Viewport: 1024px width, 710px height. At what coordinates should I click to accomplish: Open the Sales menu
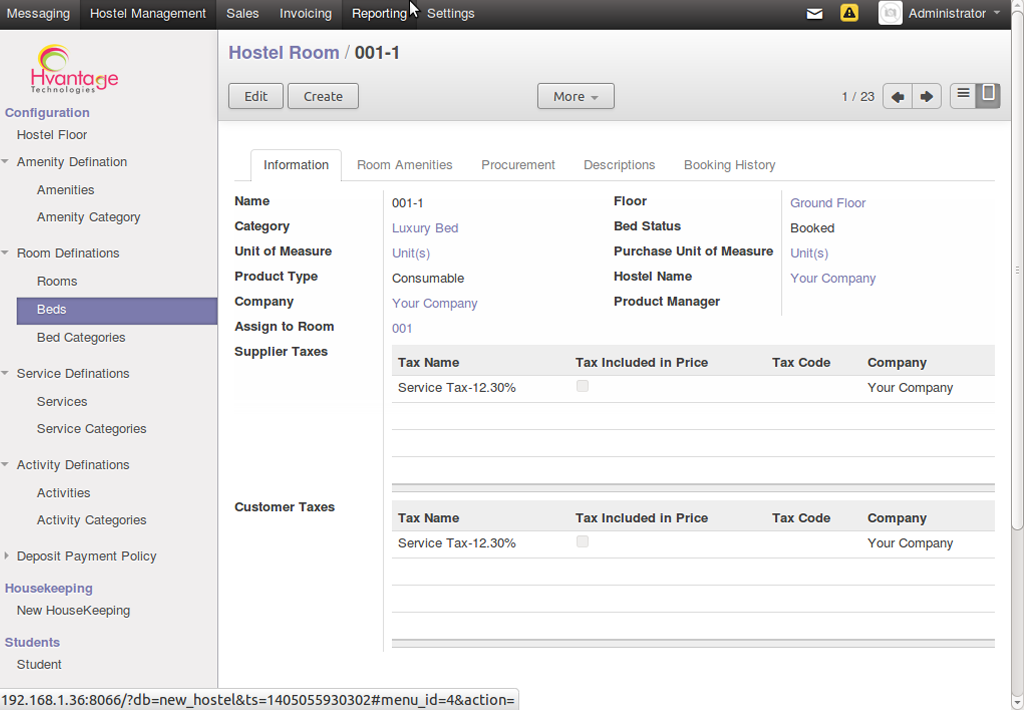242,14
